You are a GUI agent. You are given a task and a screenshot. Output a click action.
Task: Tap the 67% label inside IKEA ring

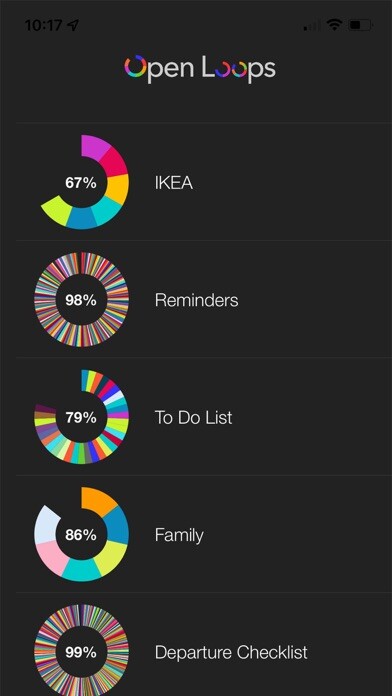click(81, 183)
